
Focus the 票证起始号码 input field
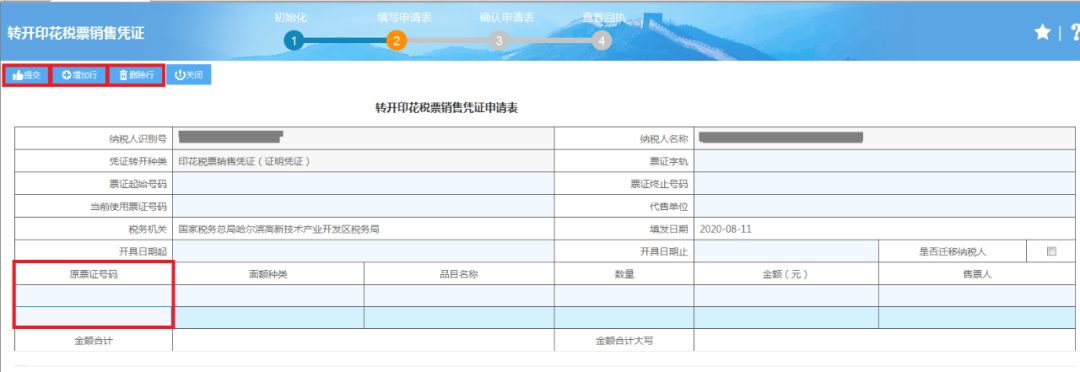[x=363, y=184]
